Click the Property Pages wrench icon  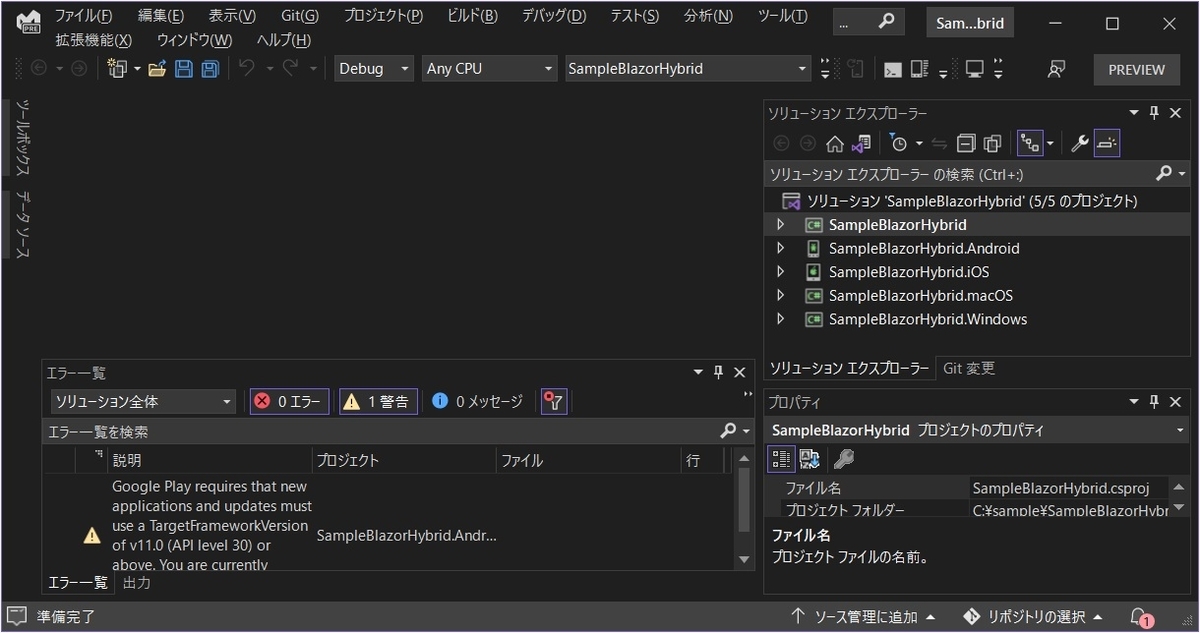coord(844,459)
